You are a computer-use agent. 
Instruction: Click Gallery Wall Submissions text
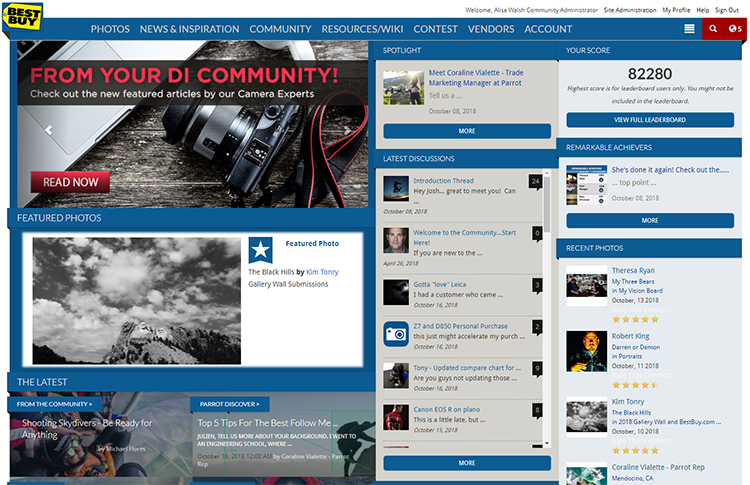[288, 284]
